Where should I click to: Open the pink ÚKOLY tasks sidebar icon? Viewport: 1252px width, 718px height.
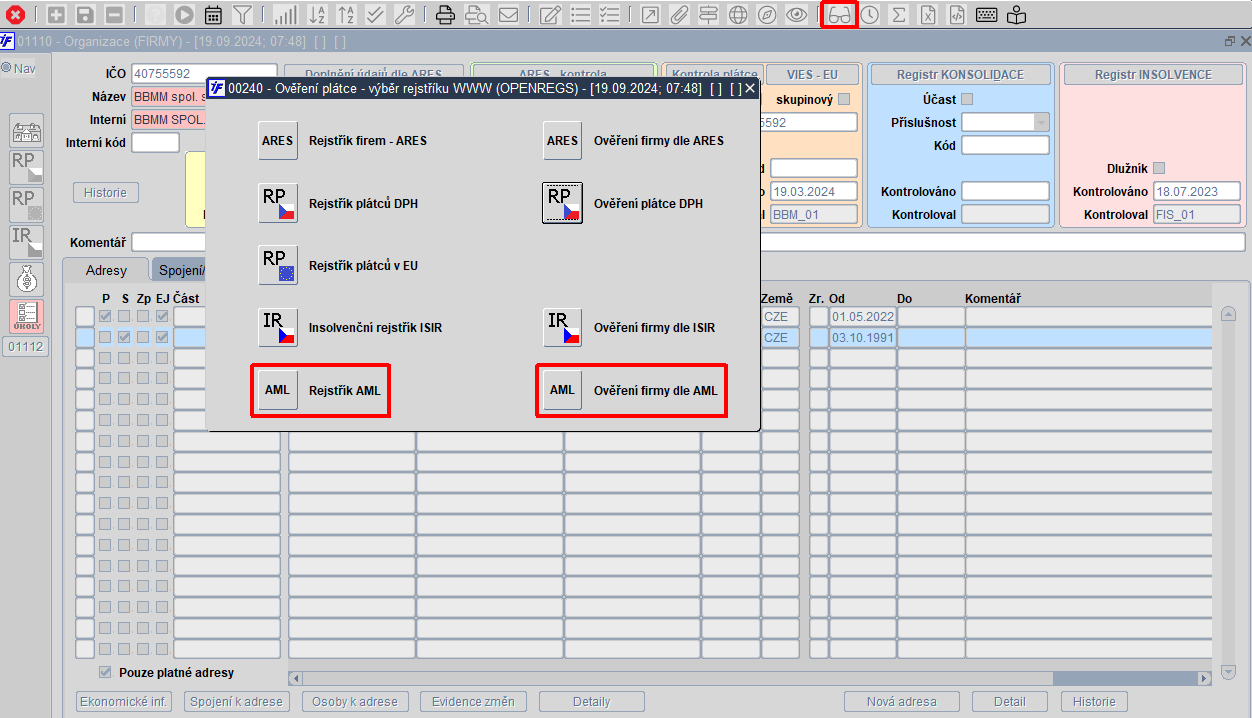pos(27,317)
